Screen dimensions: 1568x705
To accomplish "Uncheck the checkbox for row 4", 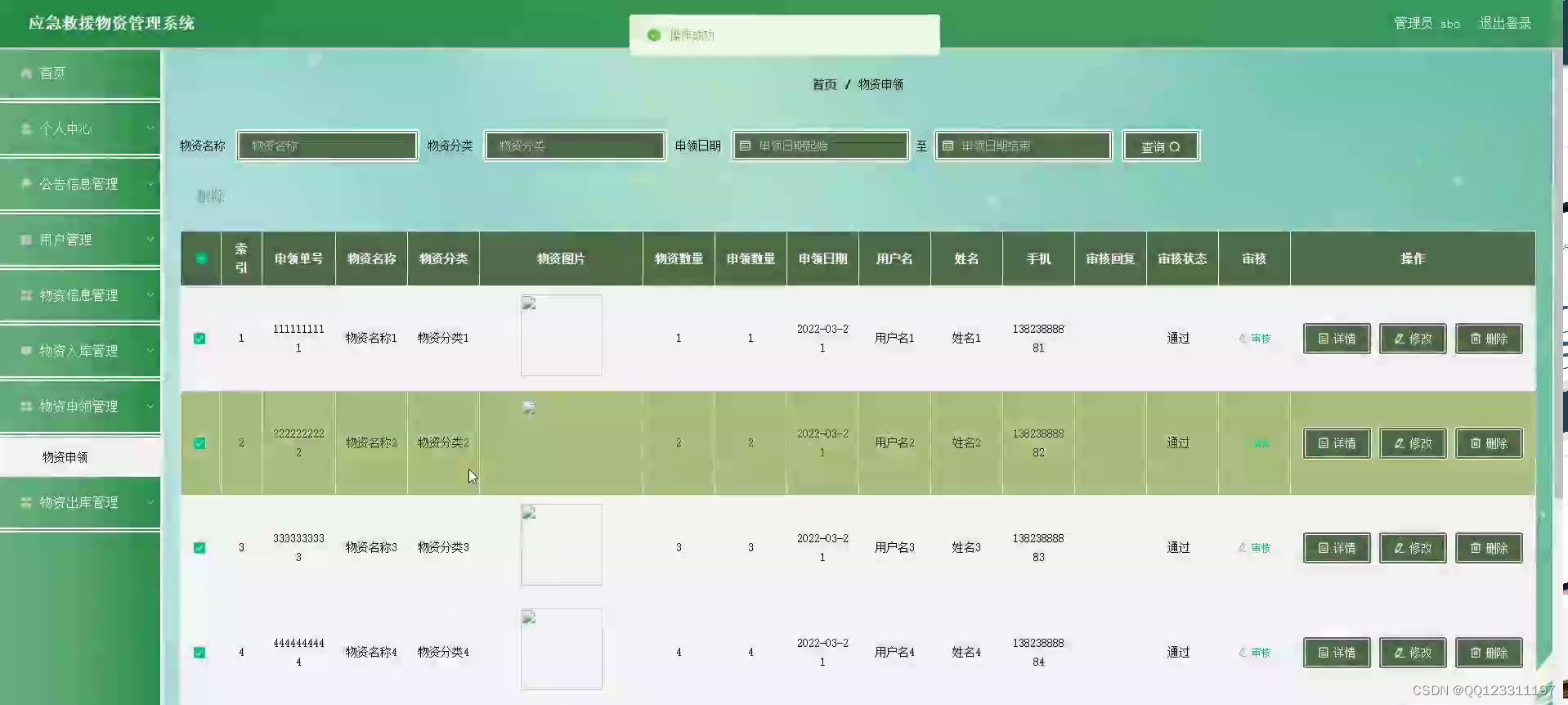I will [199, 653].
